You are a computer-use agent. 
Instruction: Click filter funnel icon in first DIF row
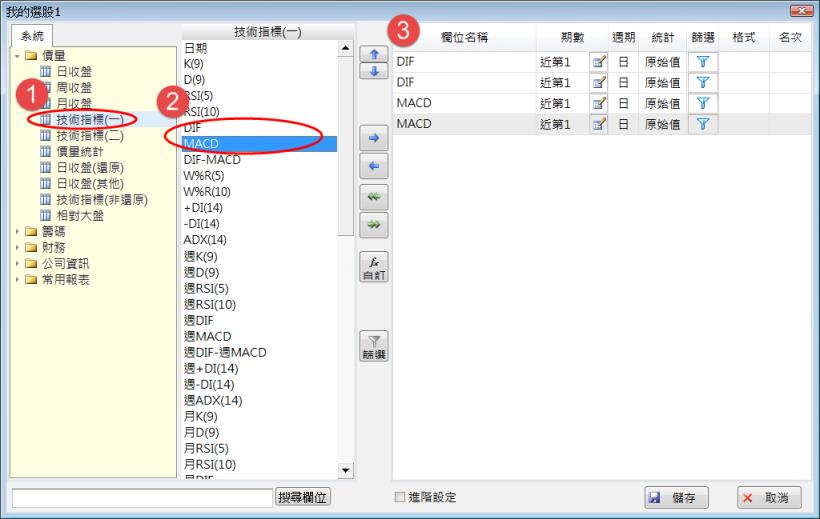pos(702,62)
